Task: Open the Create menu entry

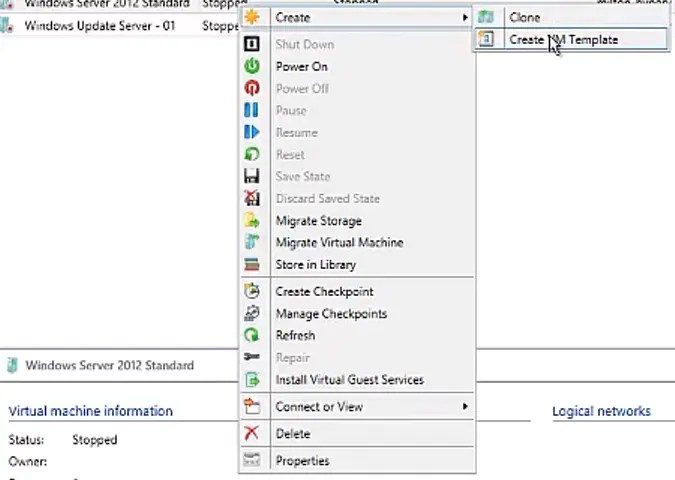Action: [x=357, y=17]
